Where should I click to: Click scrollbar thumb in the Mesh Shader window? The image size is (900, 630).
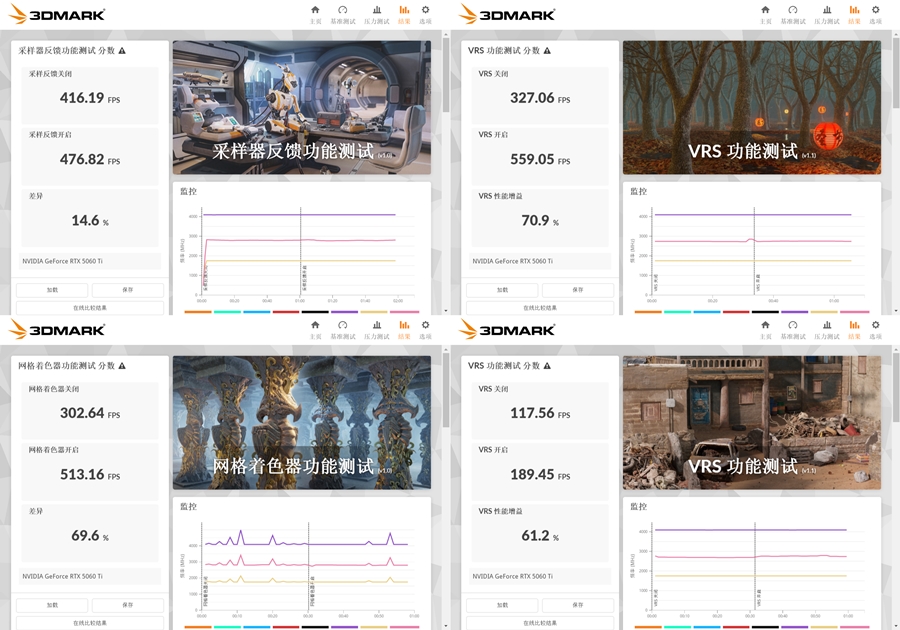click(x=446, y=390)
